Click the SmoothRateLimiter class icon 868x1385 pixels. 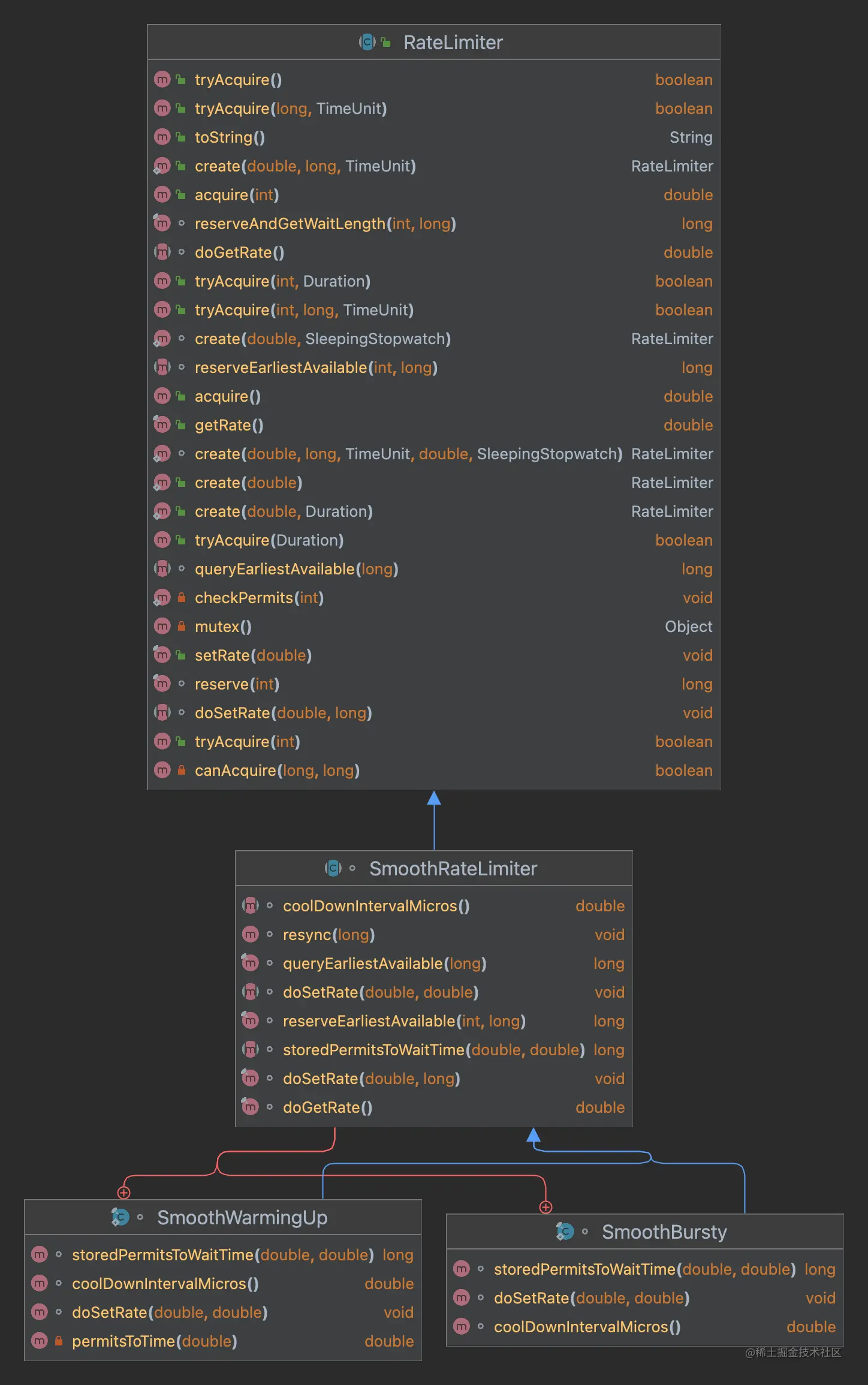333,868
